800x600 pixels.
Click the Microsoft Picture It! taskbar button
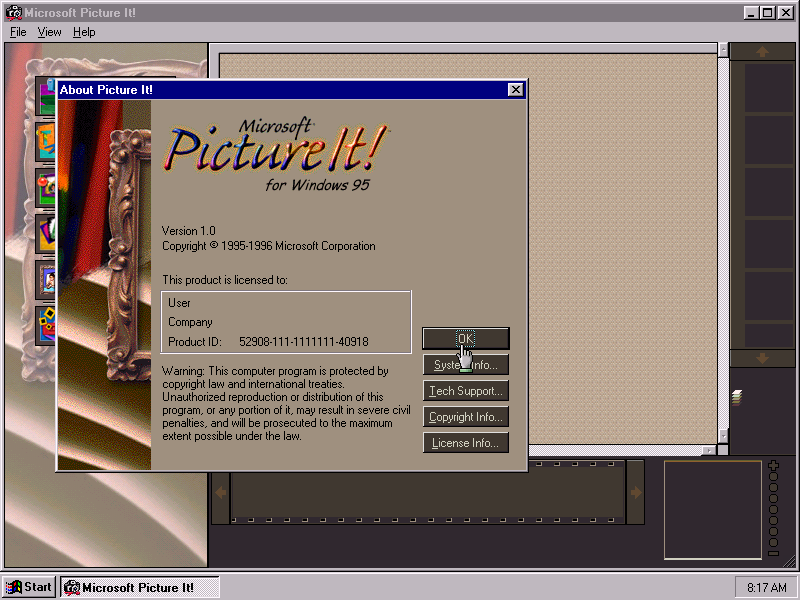click(x=139, y=587)
